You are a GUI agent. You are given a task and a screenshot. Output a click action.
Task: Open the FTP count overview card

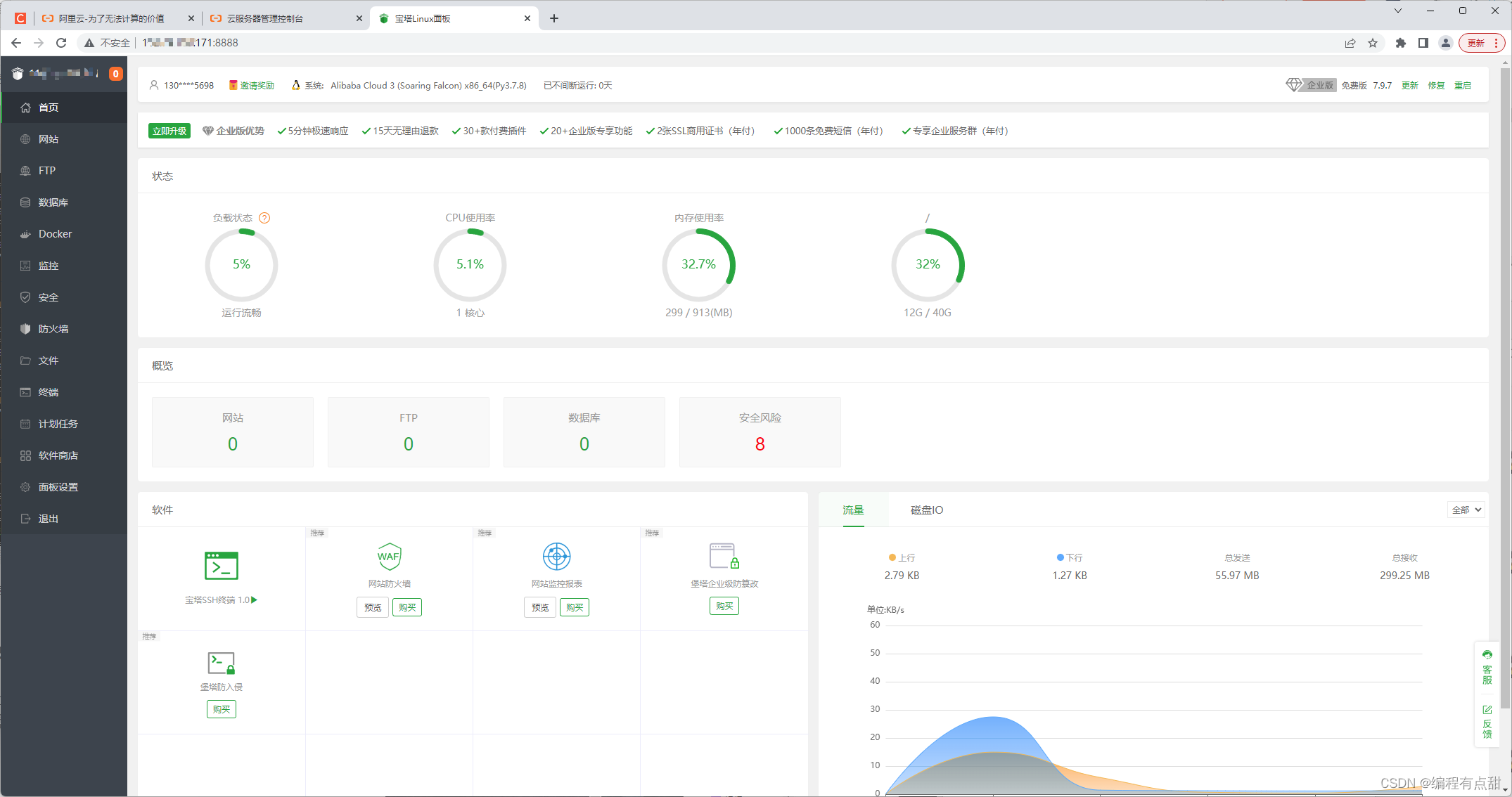[x=409, y=432]
